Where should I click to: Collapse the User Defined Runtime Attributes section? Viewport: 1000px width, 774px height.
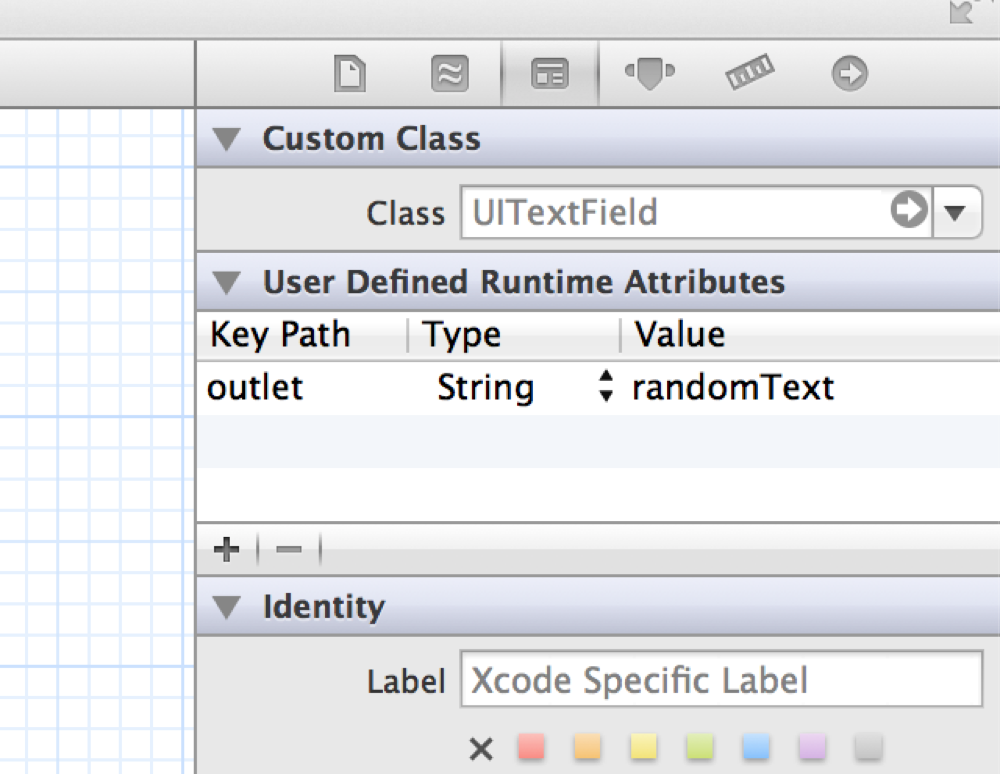[x=226, y=282]
